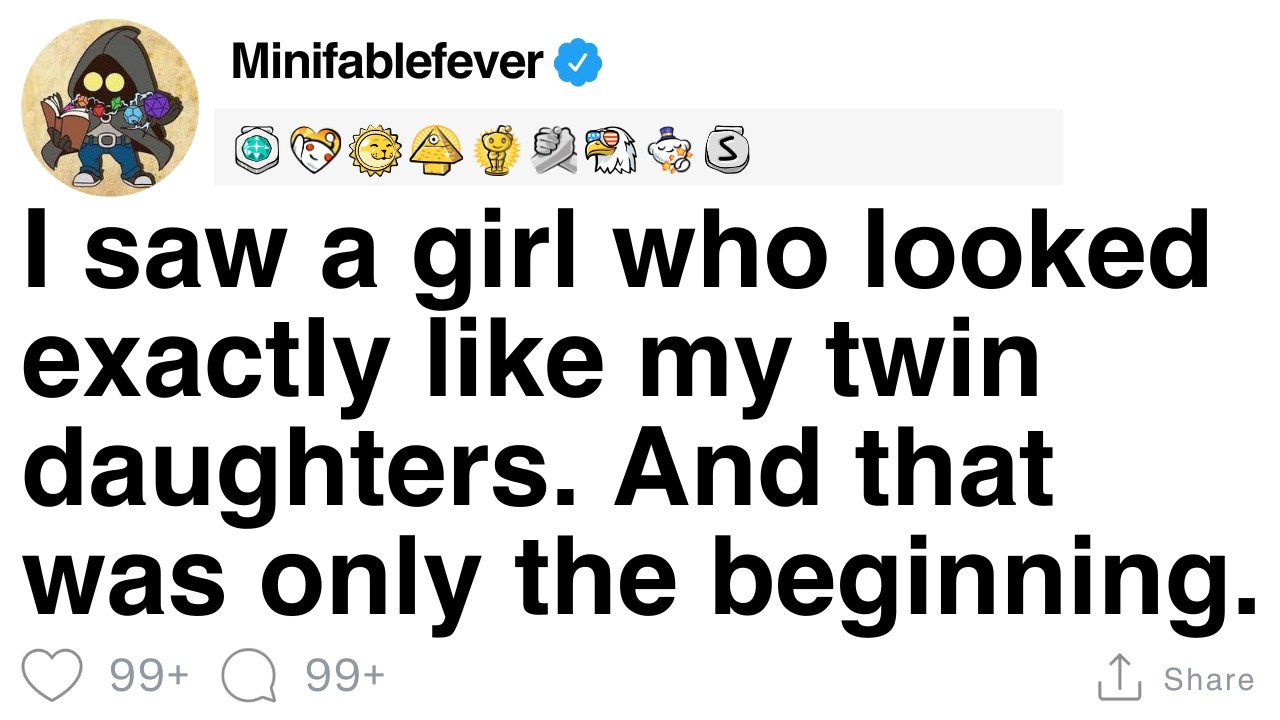Screen dimensions: 1280x720
Task: Click the share upload arrow icon
Action: pyautogui.click(x=1120, y=676)
